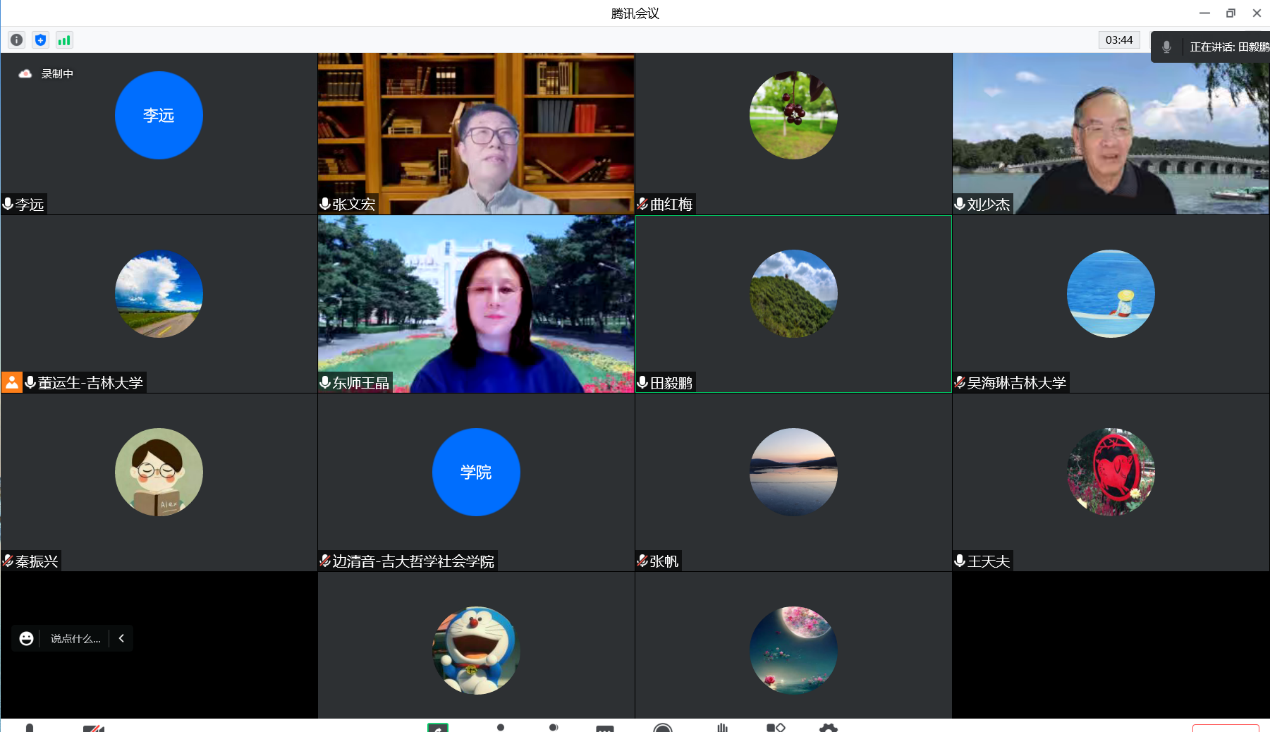Check the green network signal icon

coord(64,40)
